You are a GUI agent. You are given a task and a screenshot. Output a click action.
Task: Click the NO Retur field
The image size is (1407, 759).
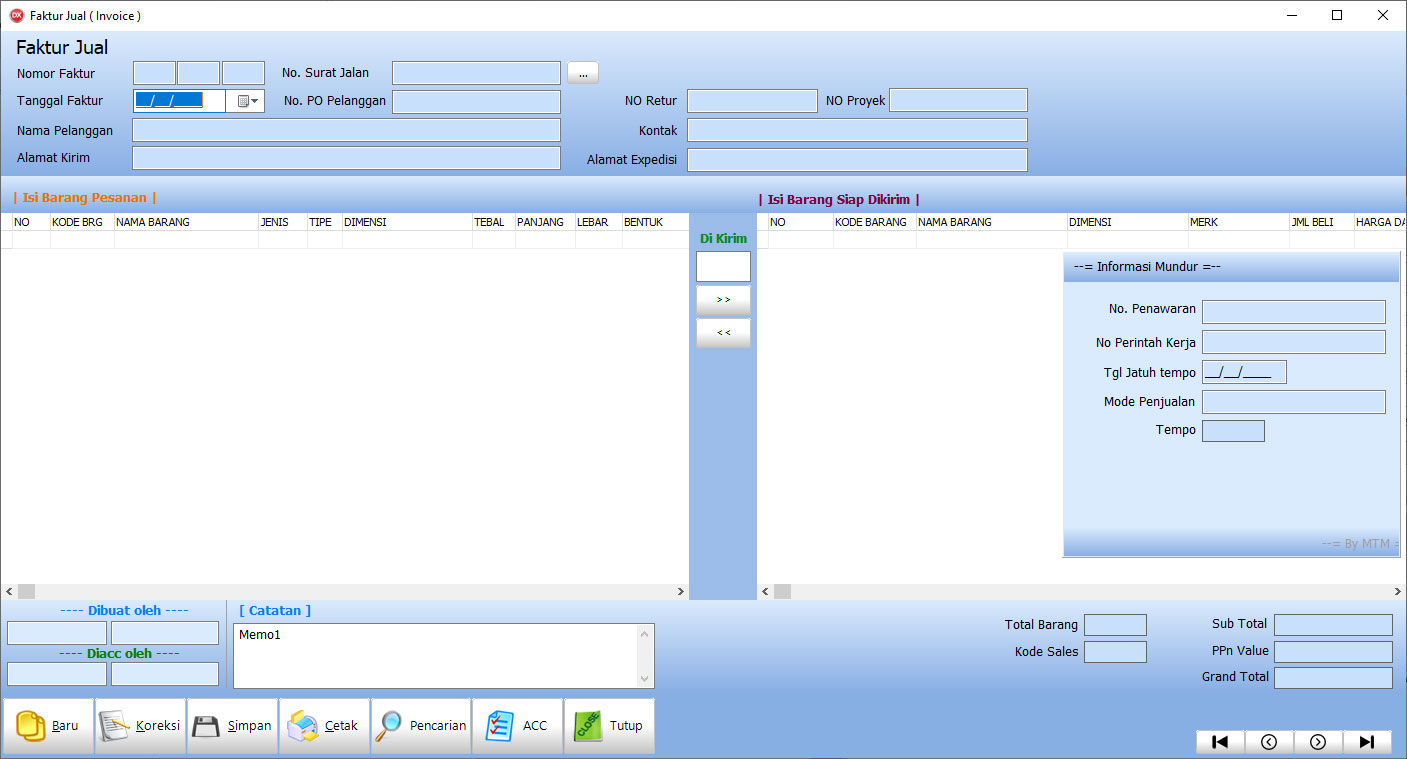pyautogui.click(x=752, y=101)
